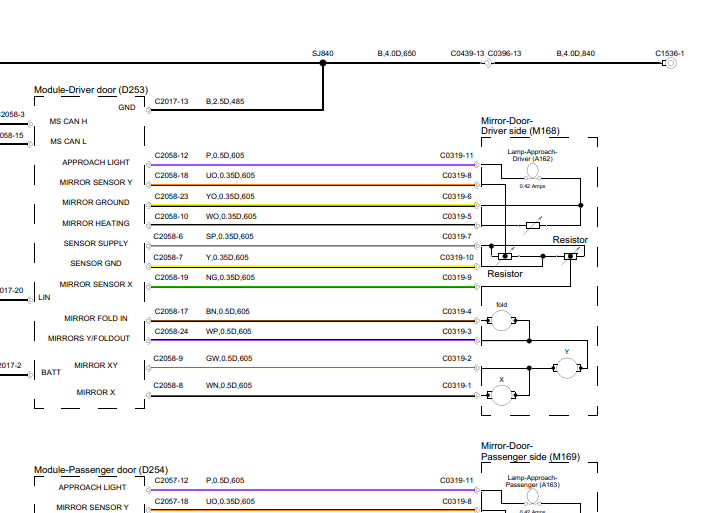Screen dimensions: 710x513
Task: Click the mirror heating element resistor symbol
Action: click(x=533, y=225)
